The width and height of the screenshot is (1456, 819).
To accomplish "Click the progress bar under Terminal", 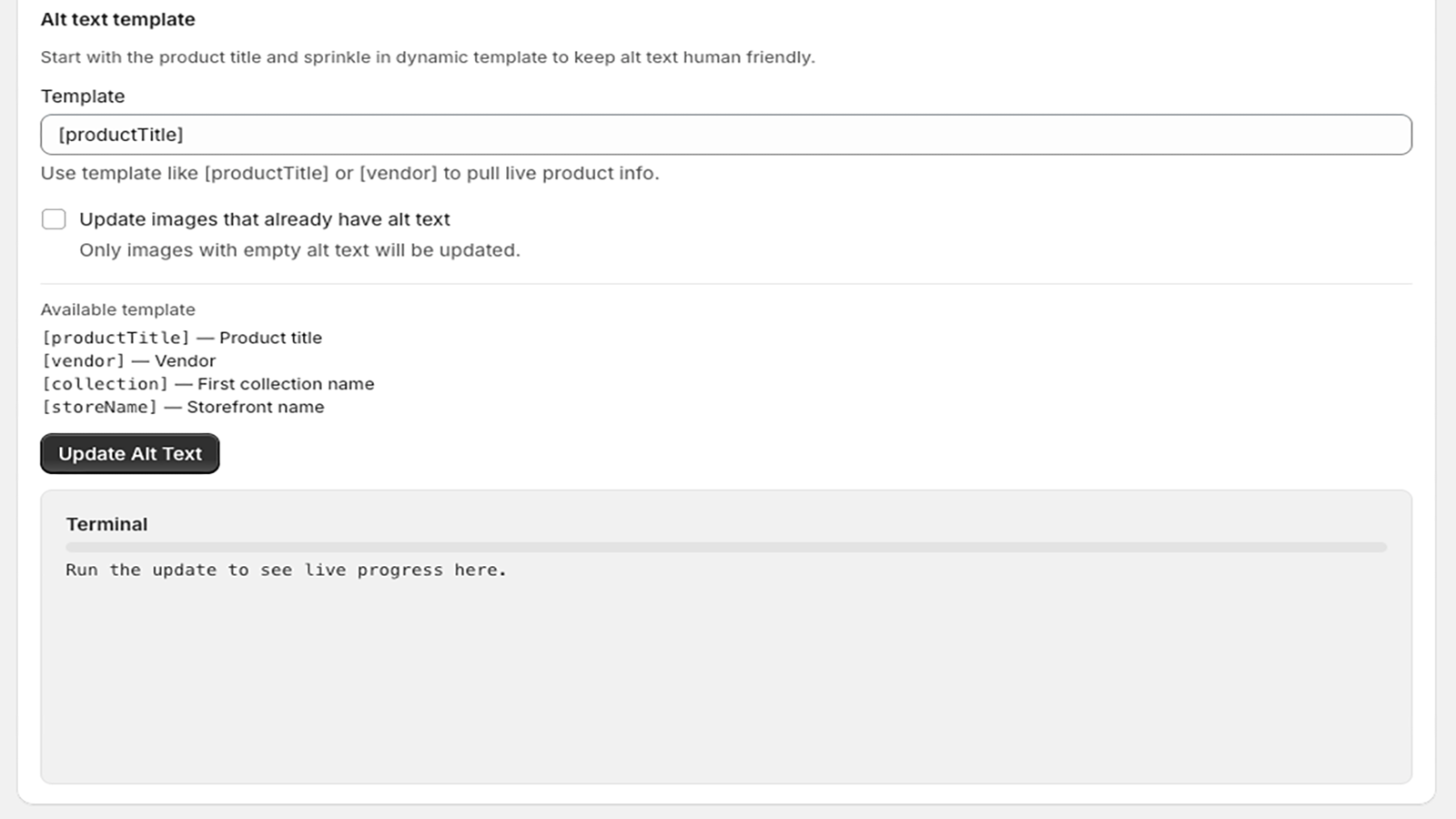I will [724, 547].
